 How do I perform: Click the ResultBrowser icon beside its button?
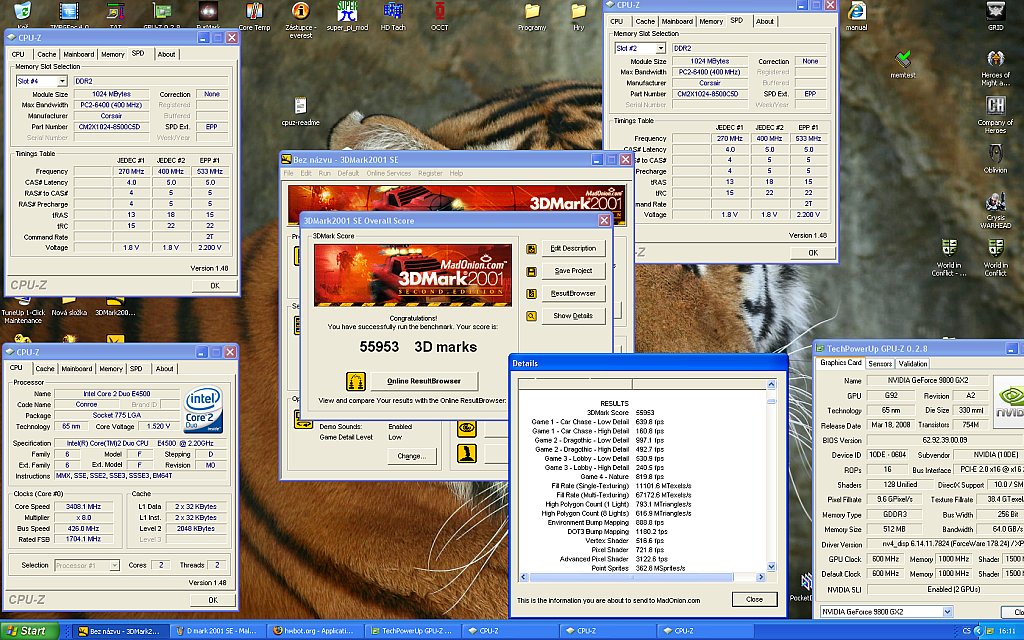(532, 294)
